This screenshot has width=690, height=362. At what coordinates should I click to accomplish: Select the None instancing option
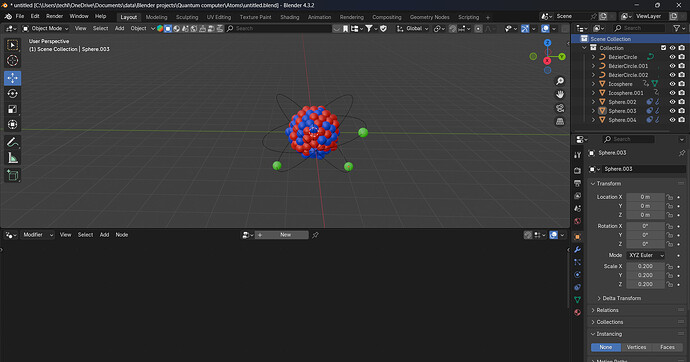606,347
